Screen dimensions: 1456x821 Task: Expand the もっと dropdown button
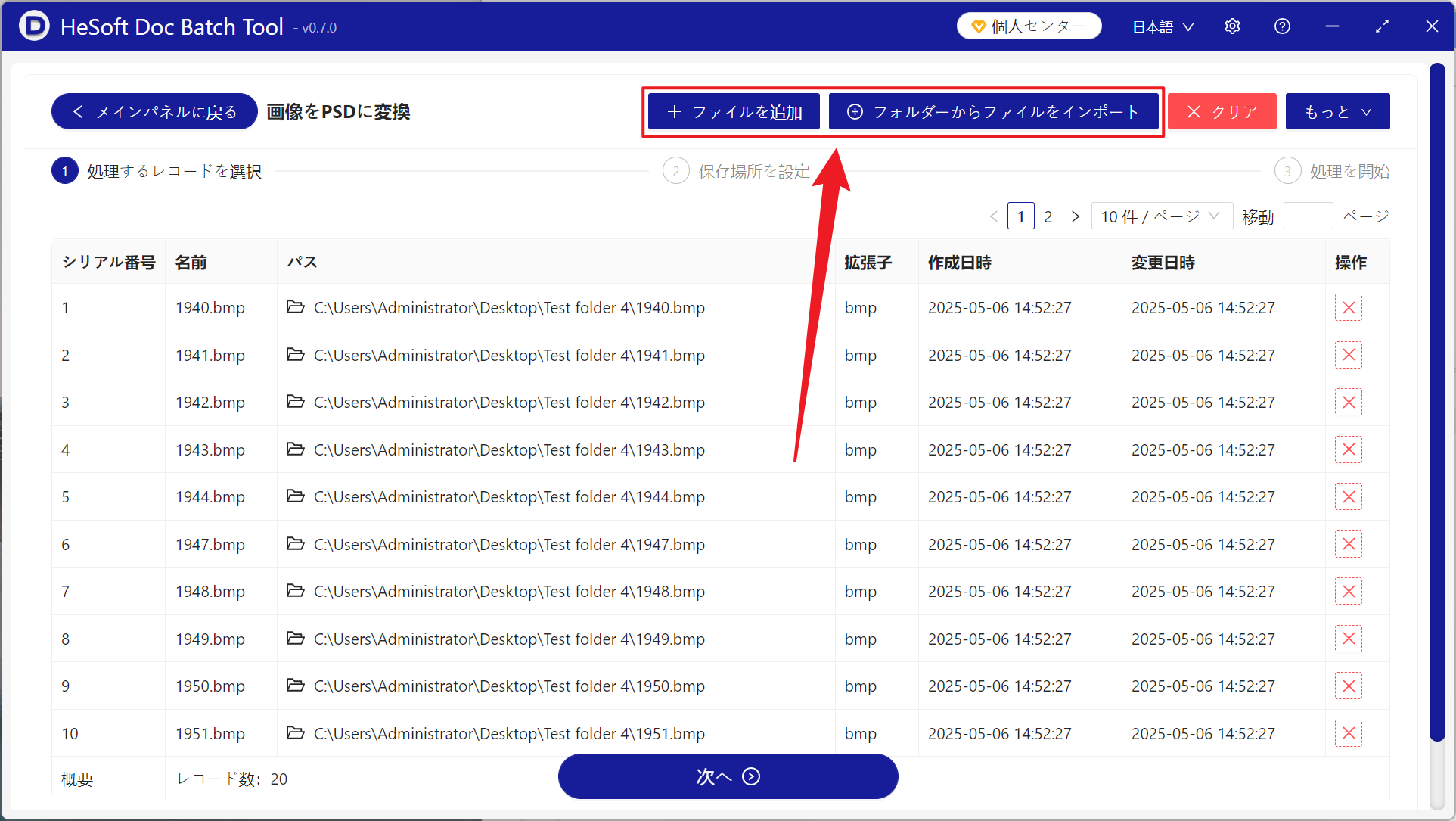click(x=1337, y=111)
